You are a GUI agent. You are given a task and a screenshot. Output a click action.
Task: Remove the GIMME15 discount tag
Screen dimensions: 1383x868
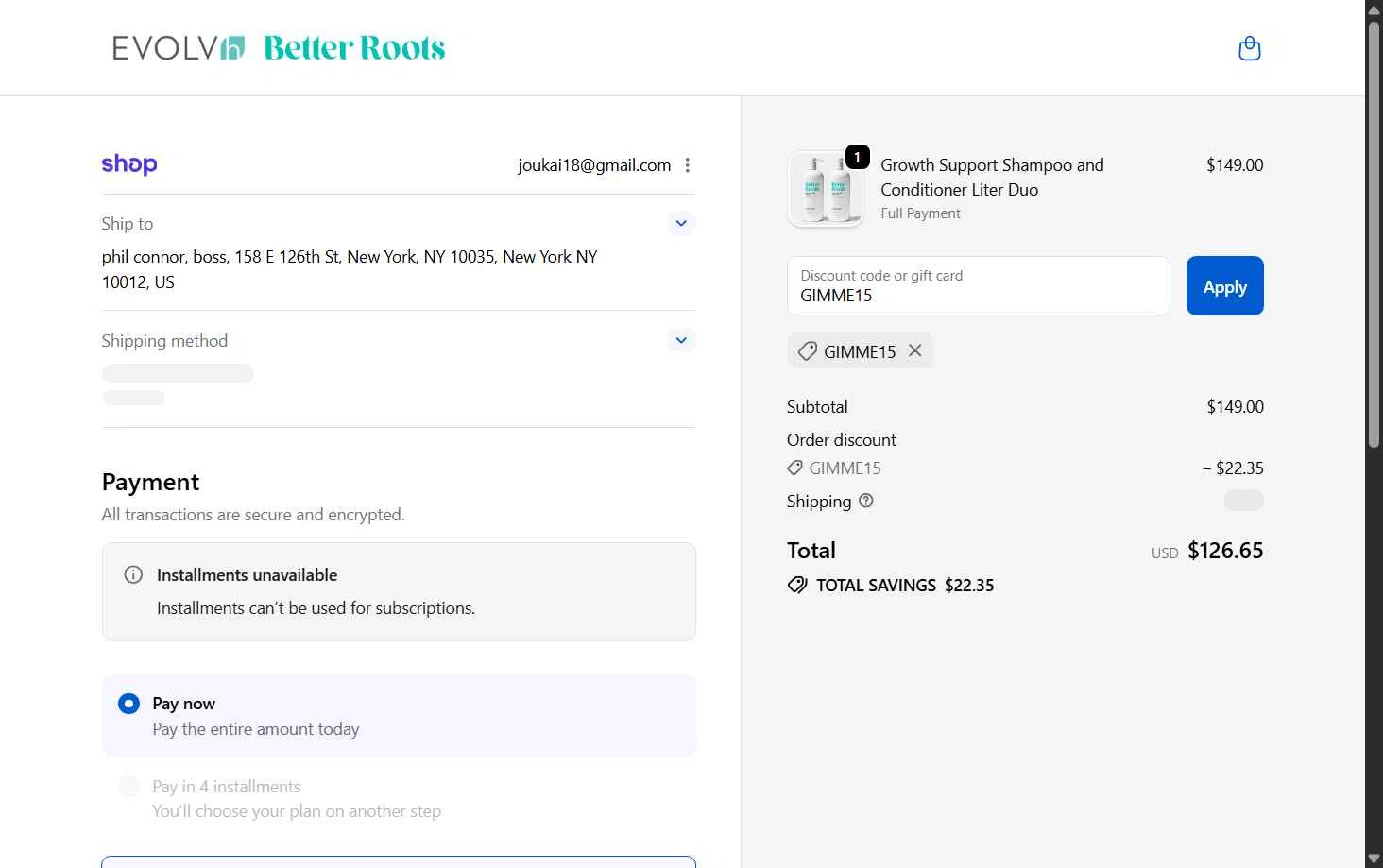(x=915, y=350)
